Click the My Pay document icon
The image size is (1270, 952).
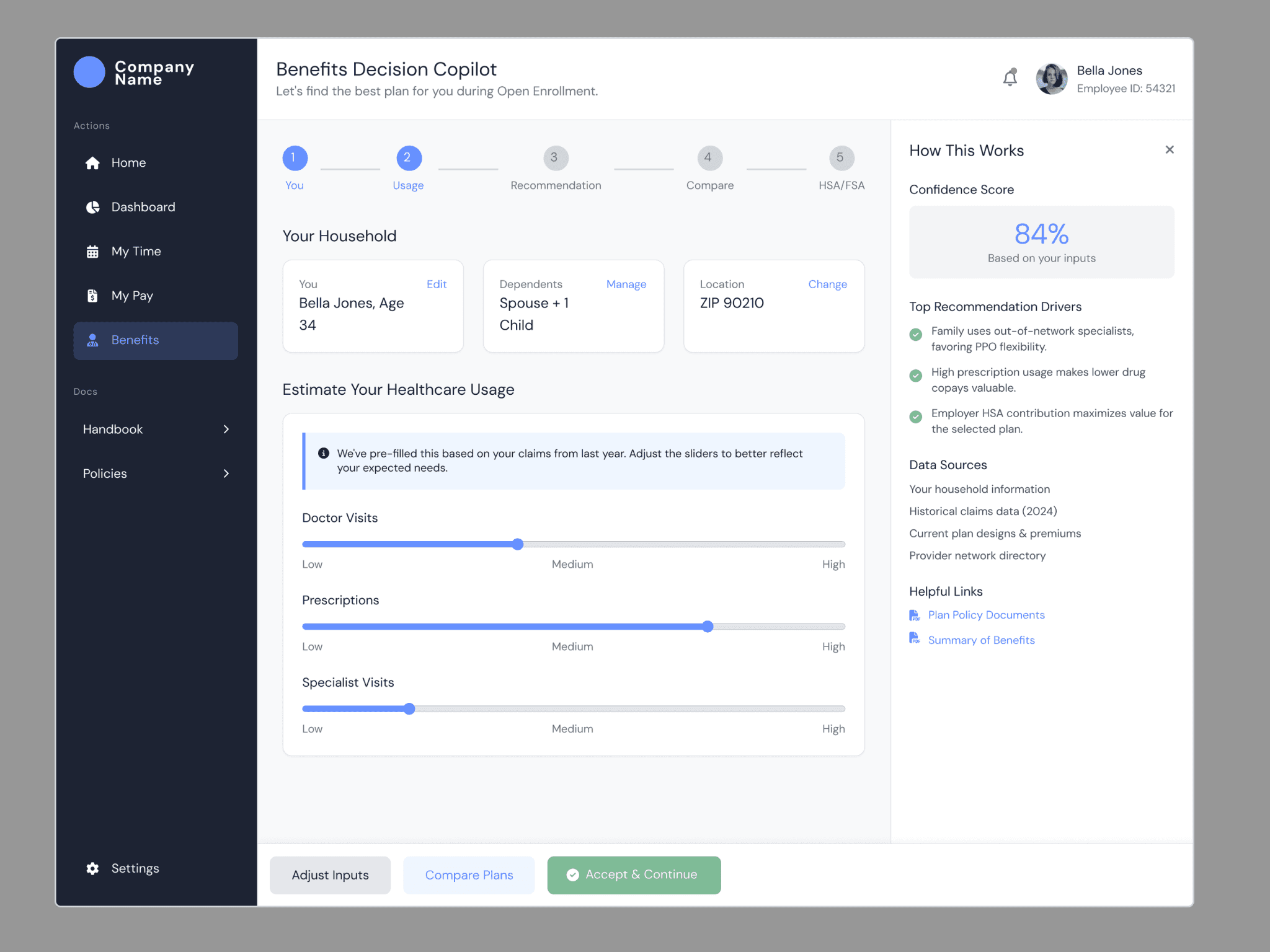click(x=92, y=296)
